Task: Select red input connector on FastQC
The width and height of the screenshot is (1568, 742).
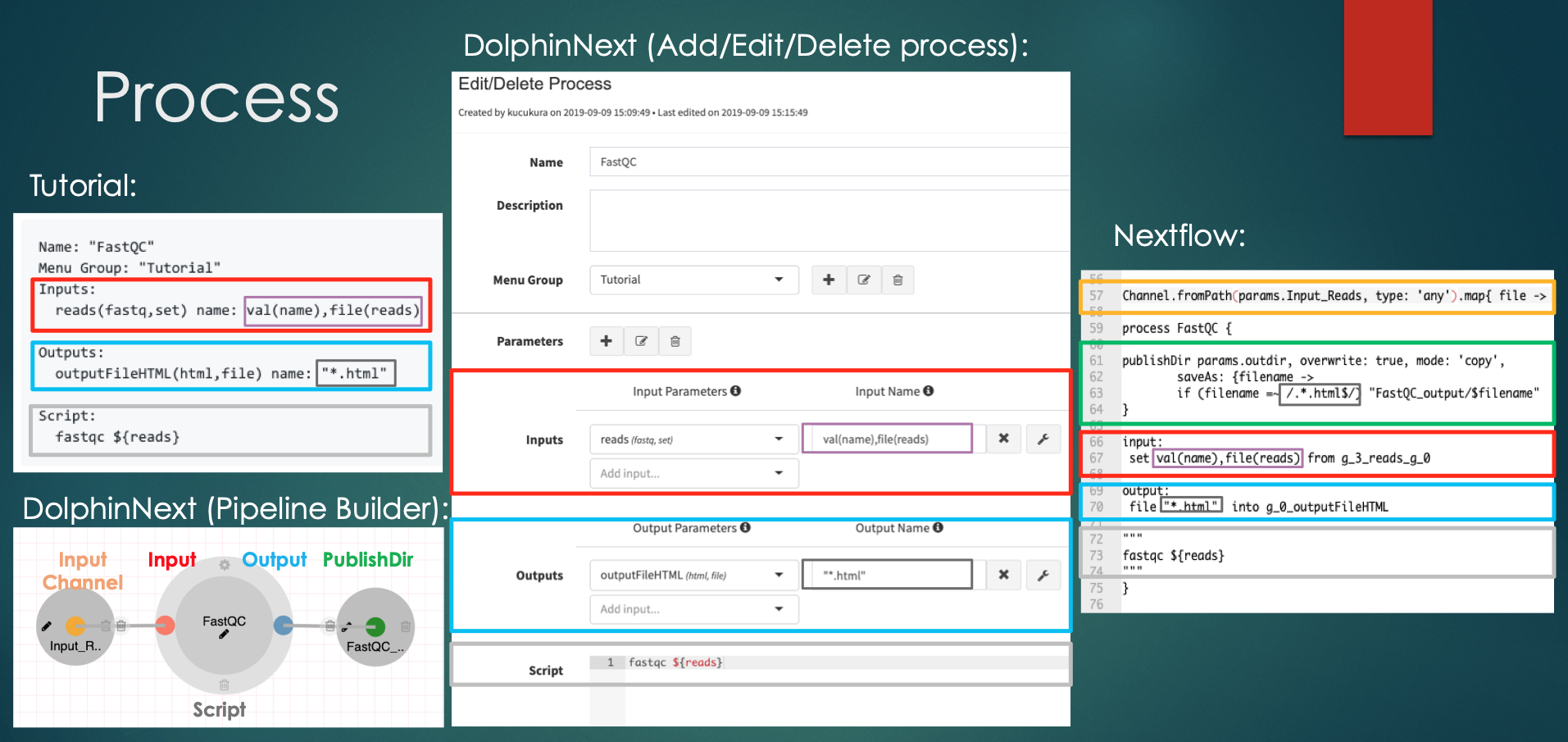Action: click(x=166, y=626)
